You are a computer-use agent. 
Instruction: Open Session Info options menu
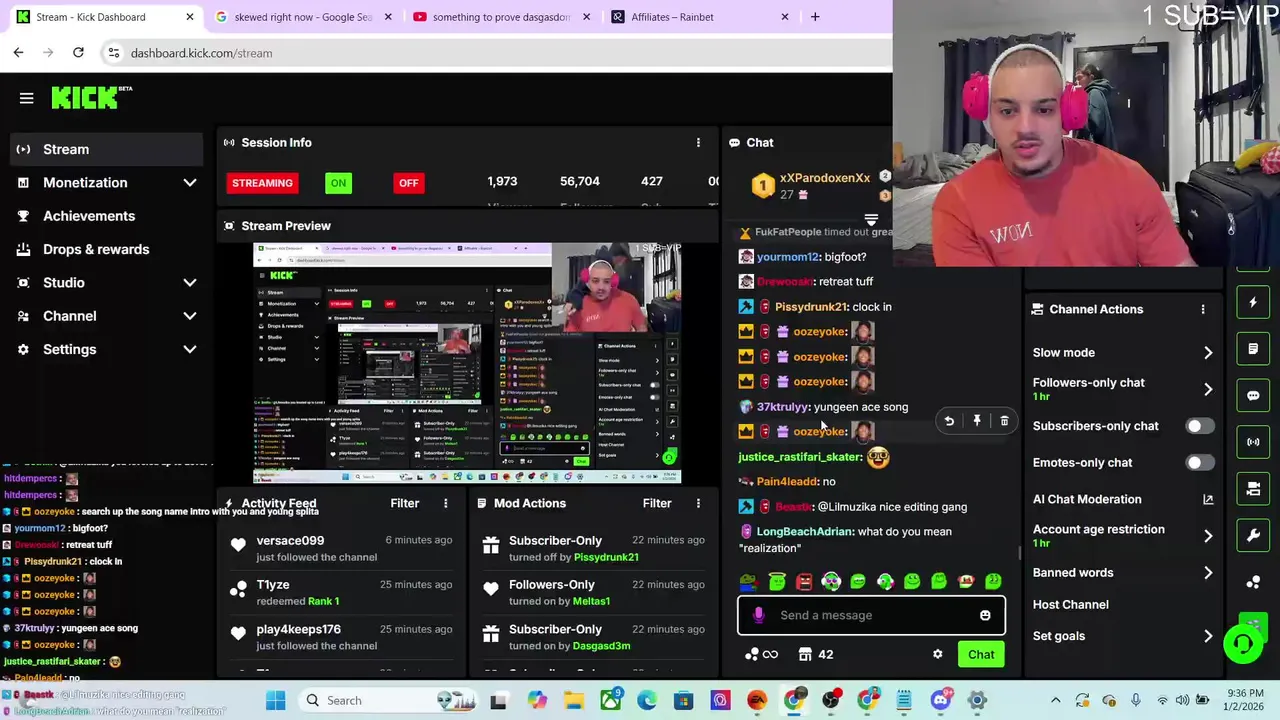pyautogui.click(x=698, y=143)
